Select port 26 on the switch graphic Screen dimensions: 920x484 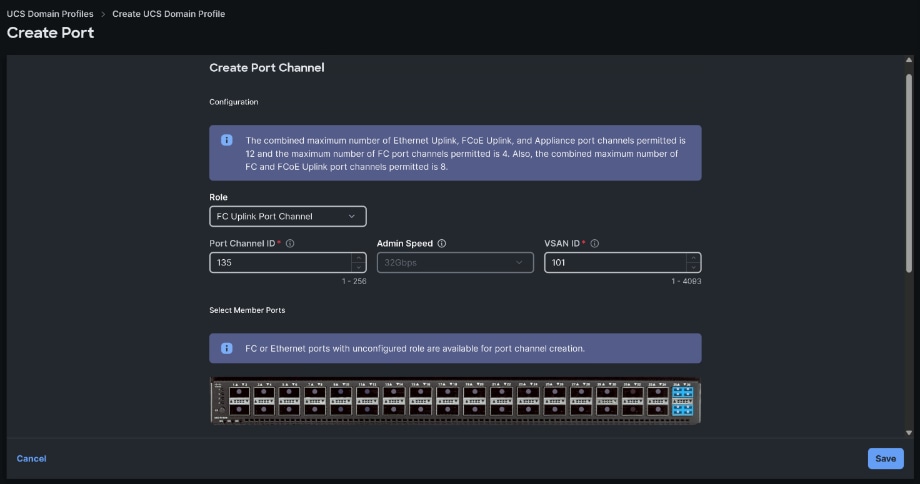[x=554, y=409]
